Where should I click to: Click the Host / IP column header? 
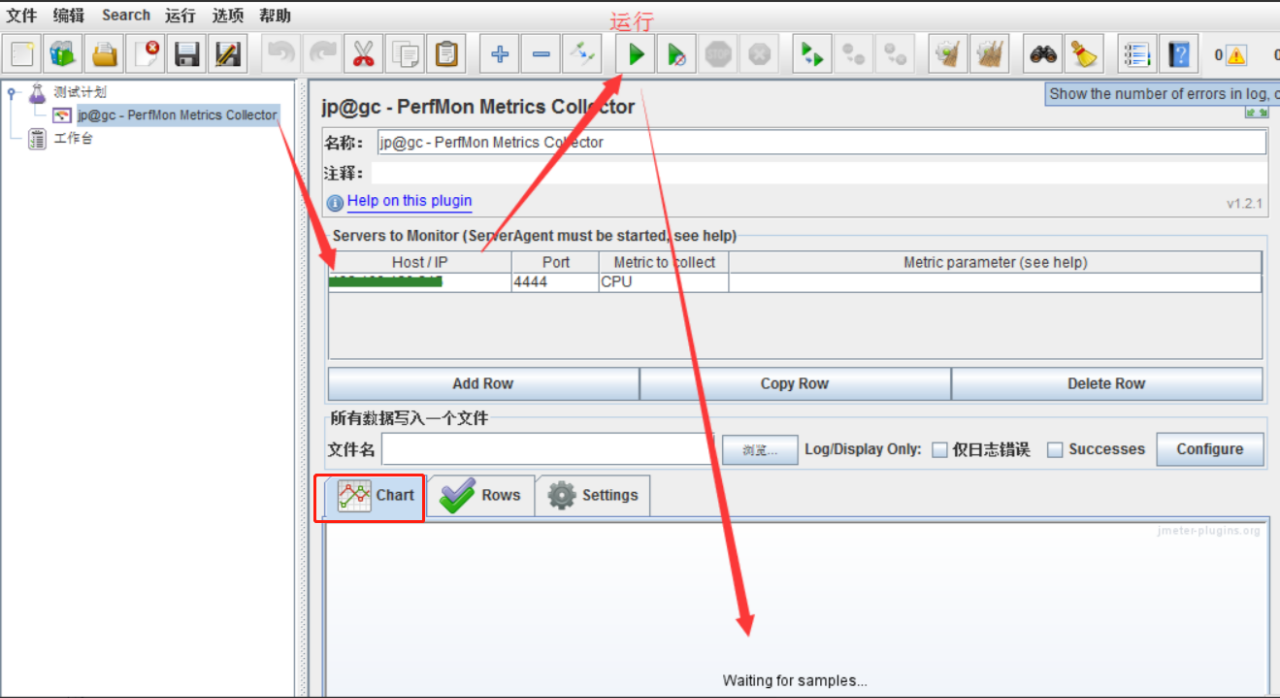420,262
